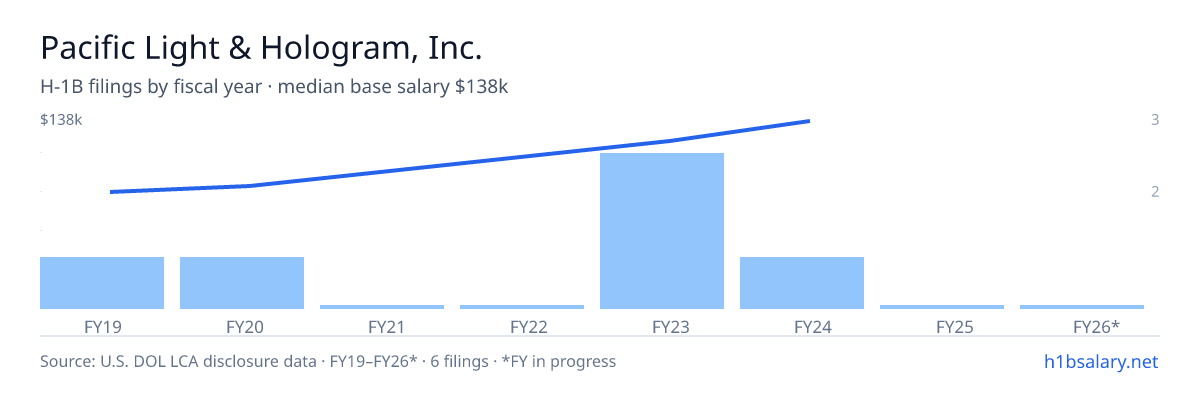Click the FY21 axis label
Viewport: 1200px width, 400px height.
384,326
